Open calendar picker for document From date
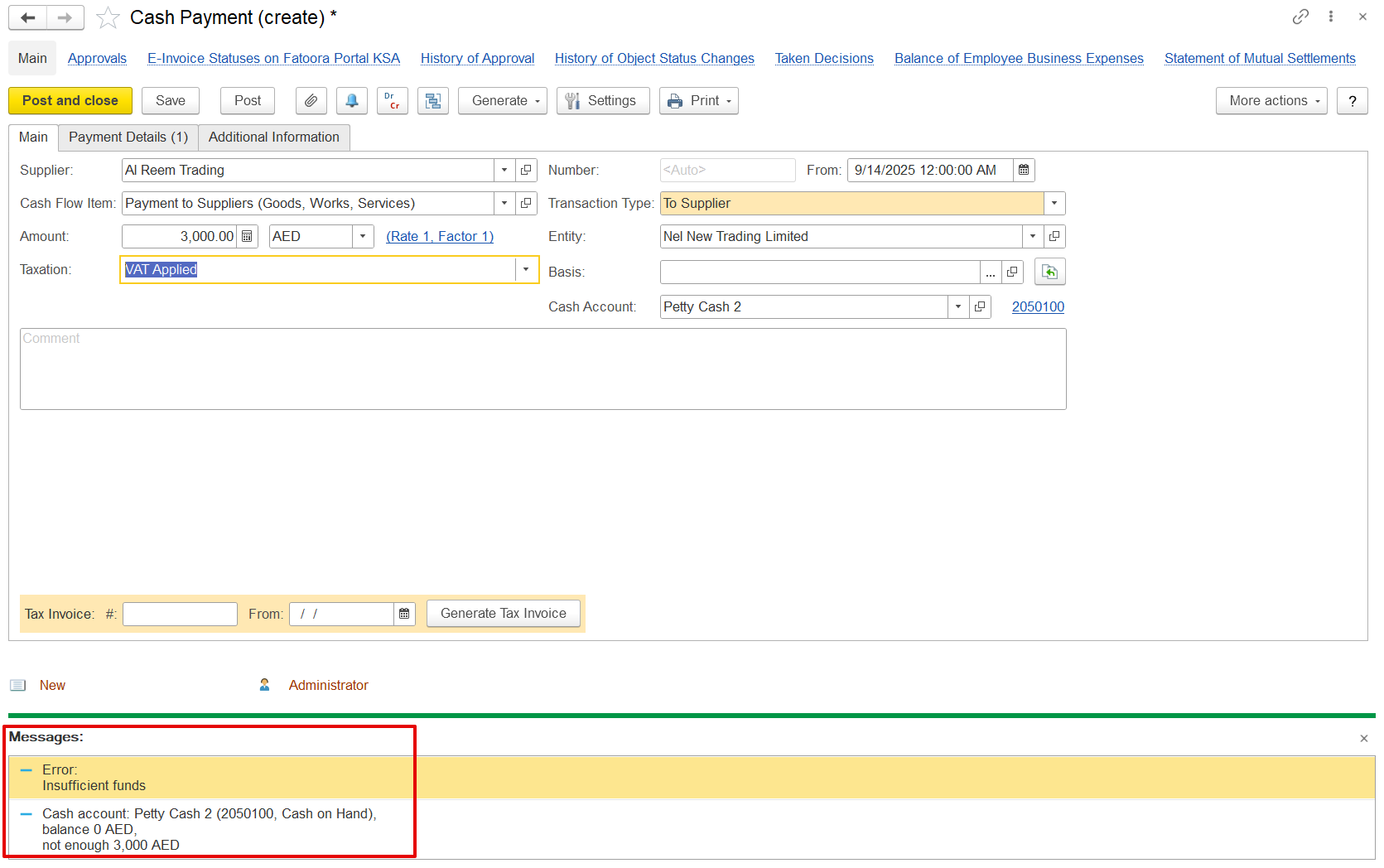Viewport: 1384px width, 868px height. (1024, 171)
